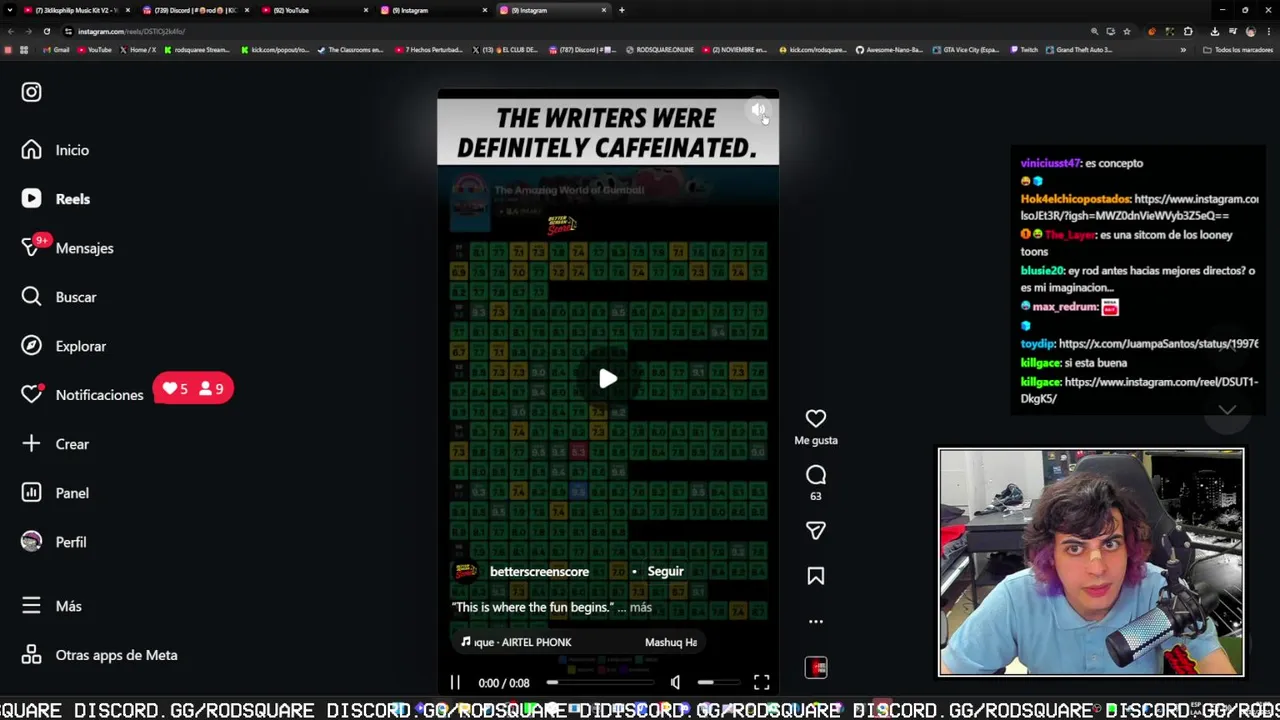Open Hok4elchicopostados Instagram link in chat
This screenshot has height=720, width=1280.
(1140, 207)
